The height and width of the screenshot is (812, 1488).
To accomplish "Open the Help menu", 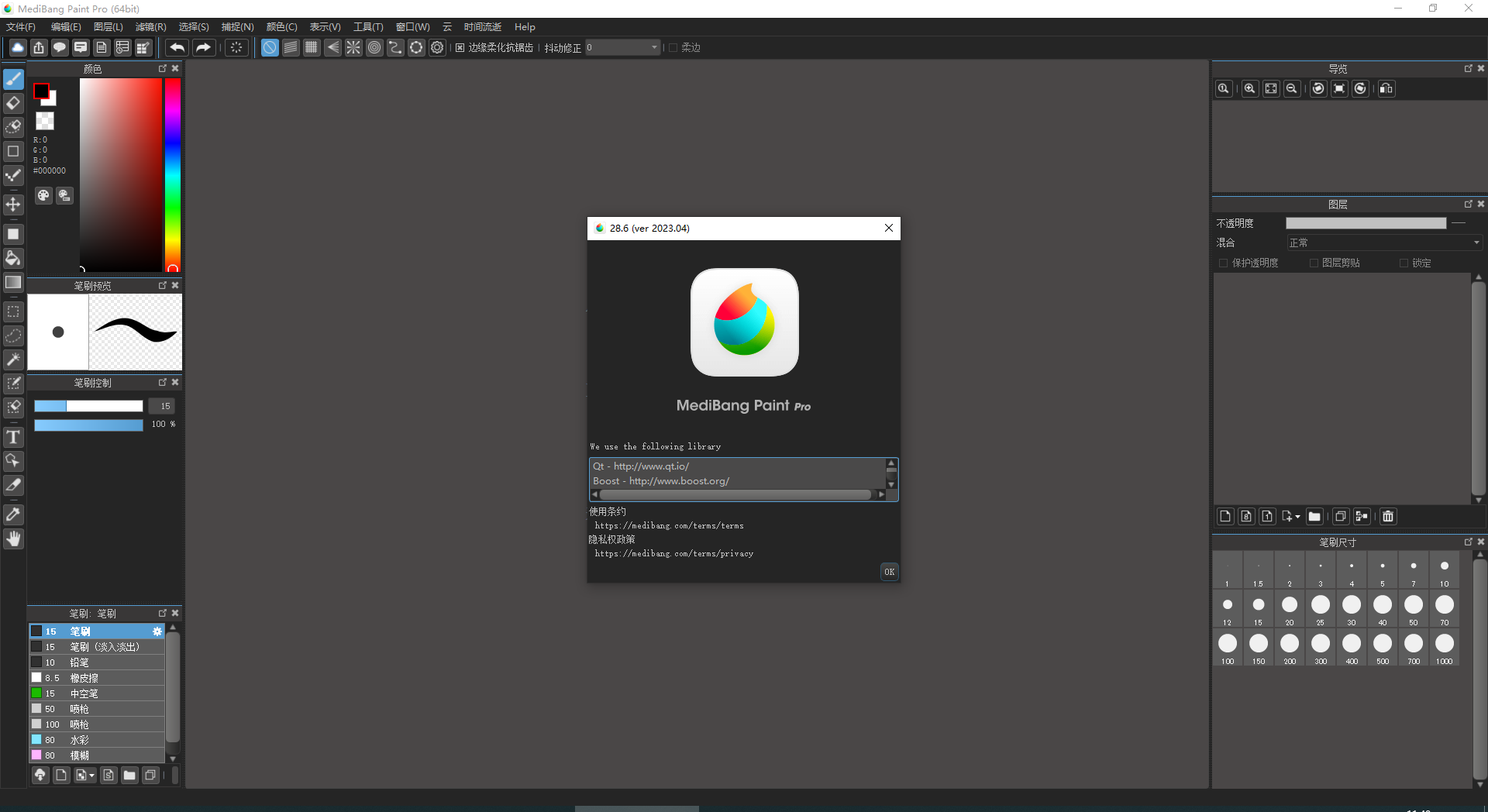I will 525,27.
